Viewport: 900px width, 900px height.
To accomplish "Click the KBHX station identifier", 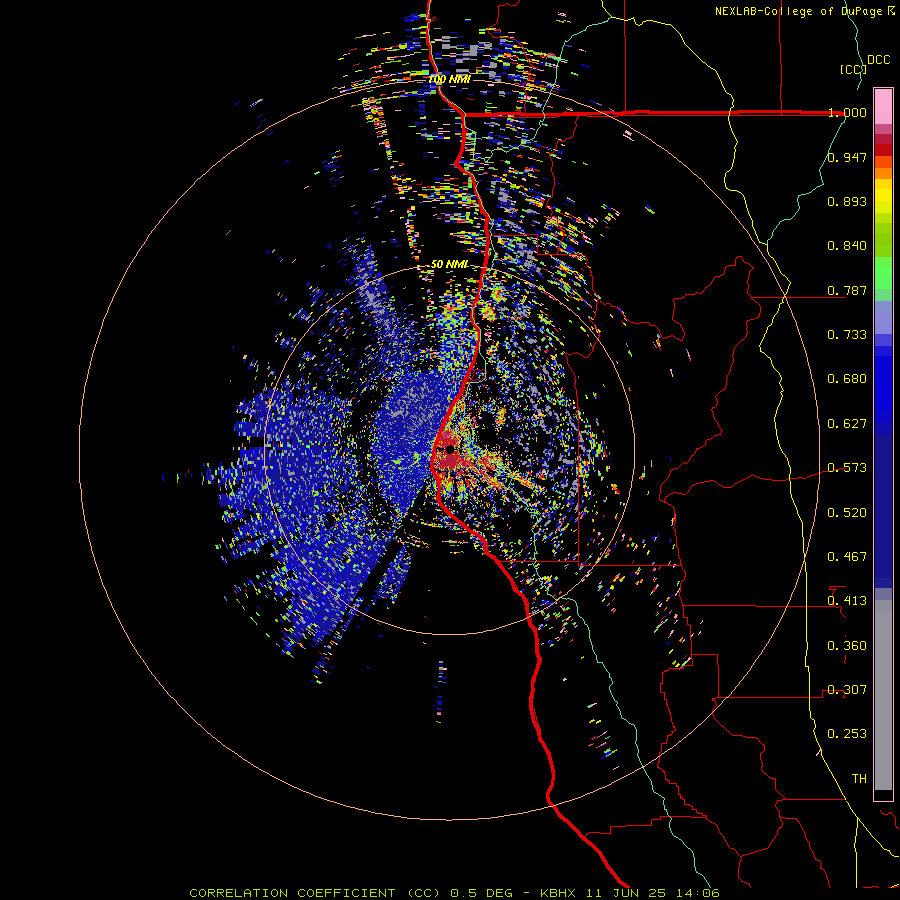I will 560,893.
